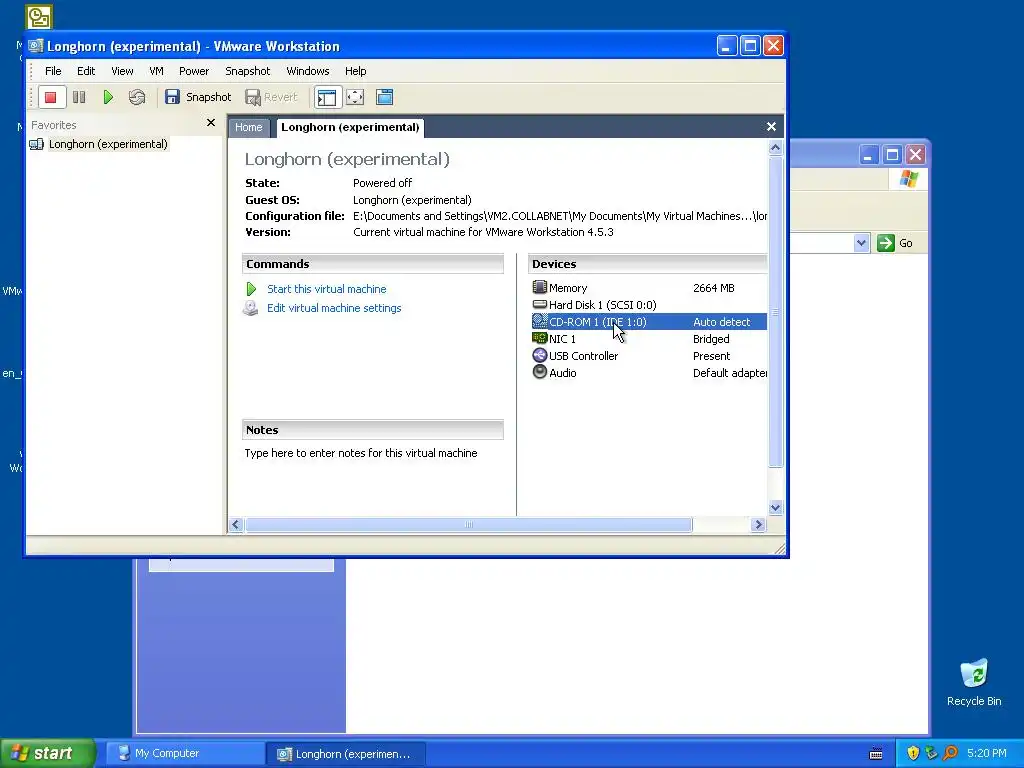Click the Revert toolbar button
The image size is (1024, 768).
point(271,97)
